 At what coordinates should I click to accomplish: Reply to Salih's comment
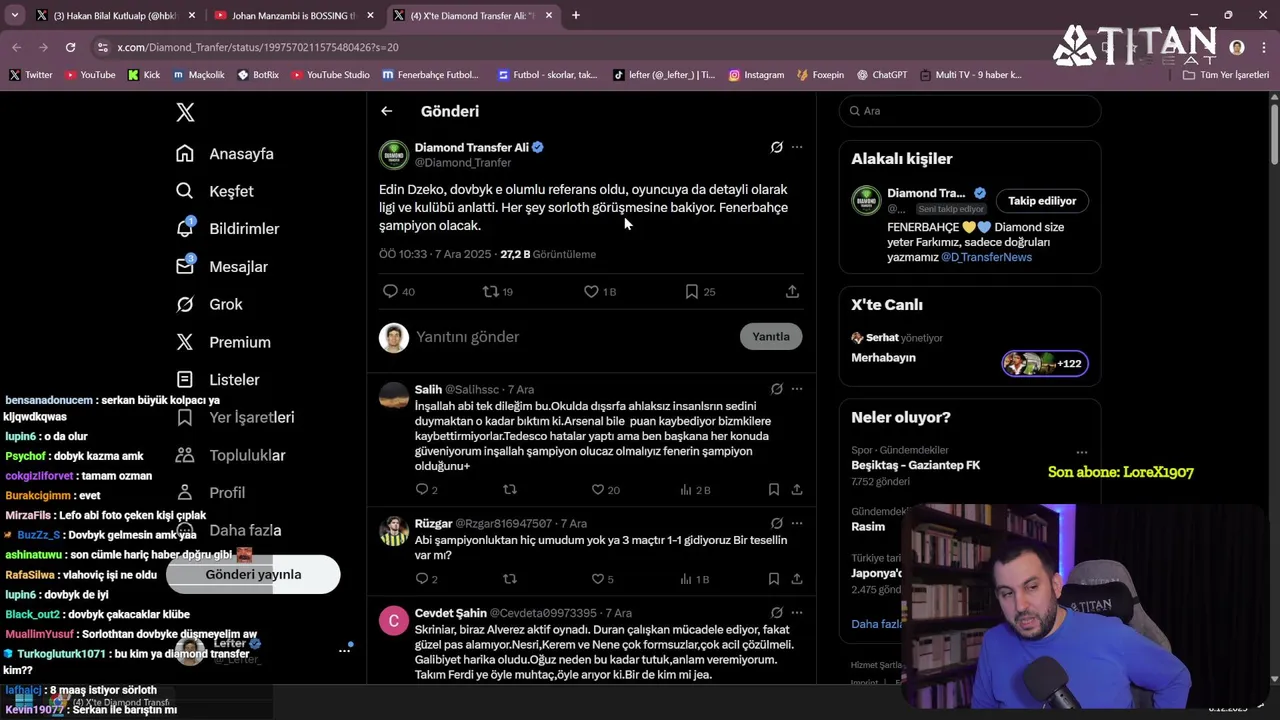point(426,490)
